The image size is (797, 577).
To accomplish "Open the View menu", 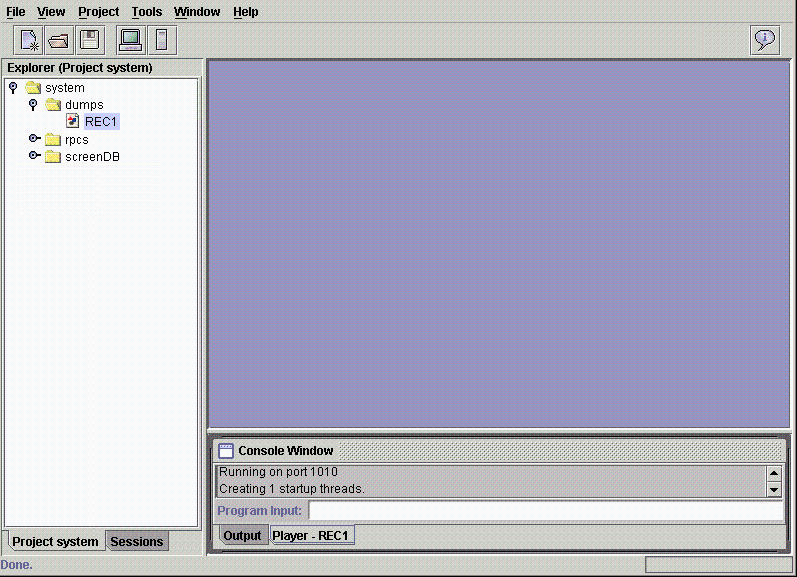I will pos(51,11).
